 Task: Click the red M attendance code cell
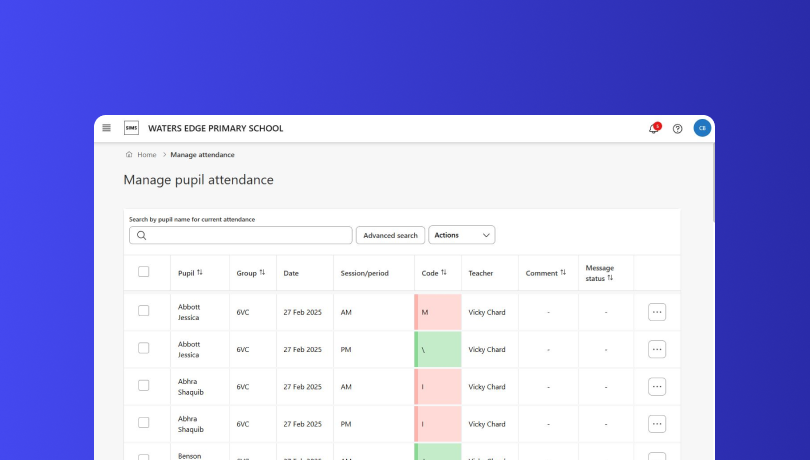click(x=438, y=312)
